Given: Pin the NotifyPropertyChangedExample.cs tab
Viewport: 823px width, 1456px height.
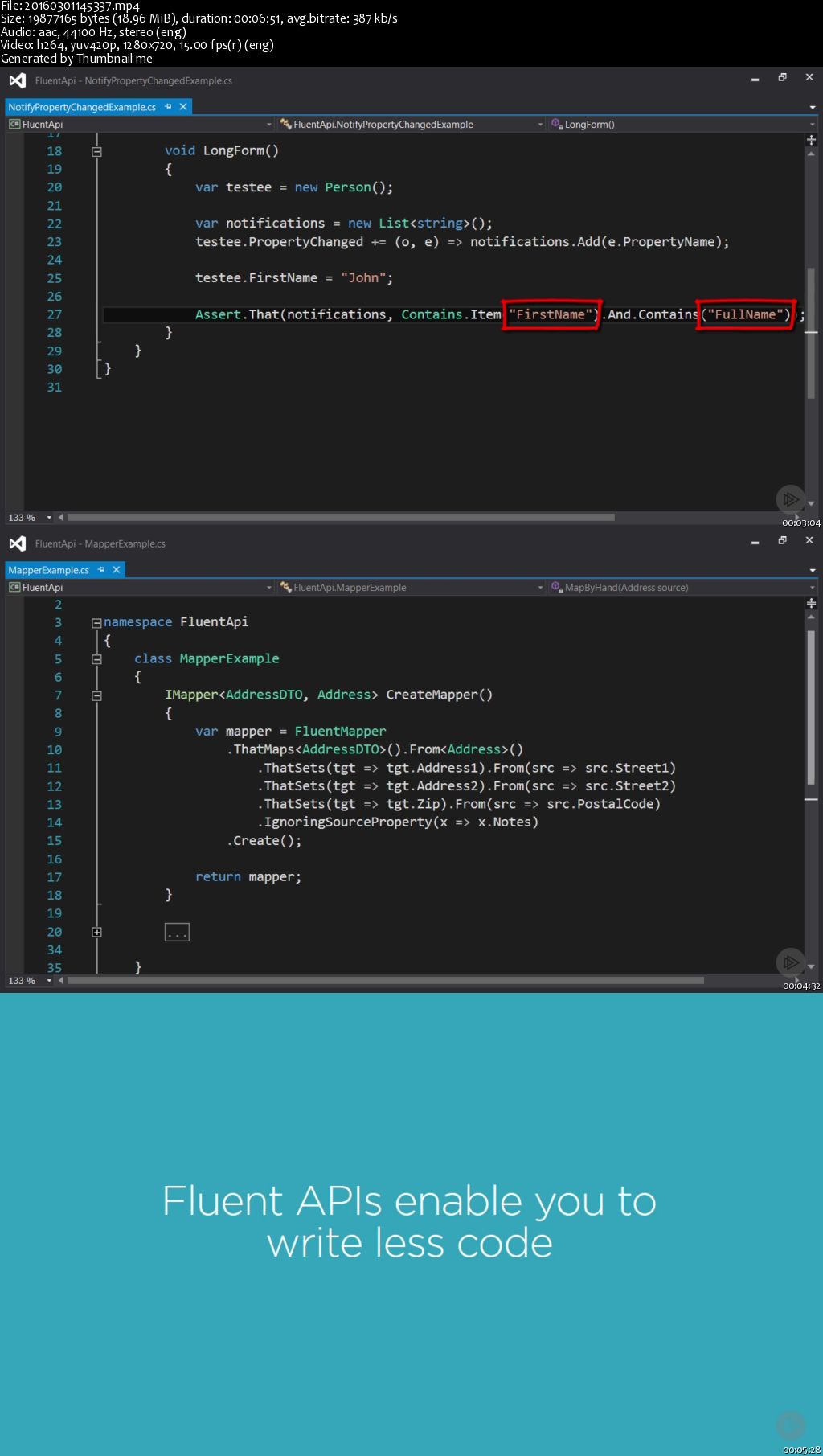Looking at the screenshot, I should point(168,106).
